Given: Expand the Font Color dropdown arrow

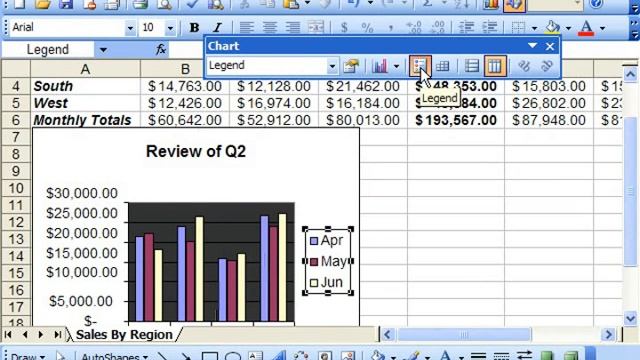Looking at the screenshot, I should tap(602, 28).
